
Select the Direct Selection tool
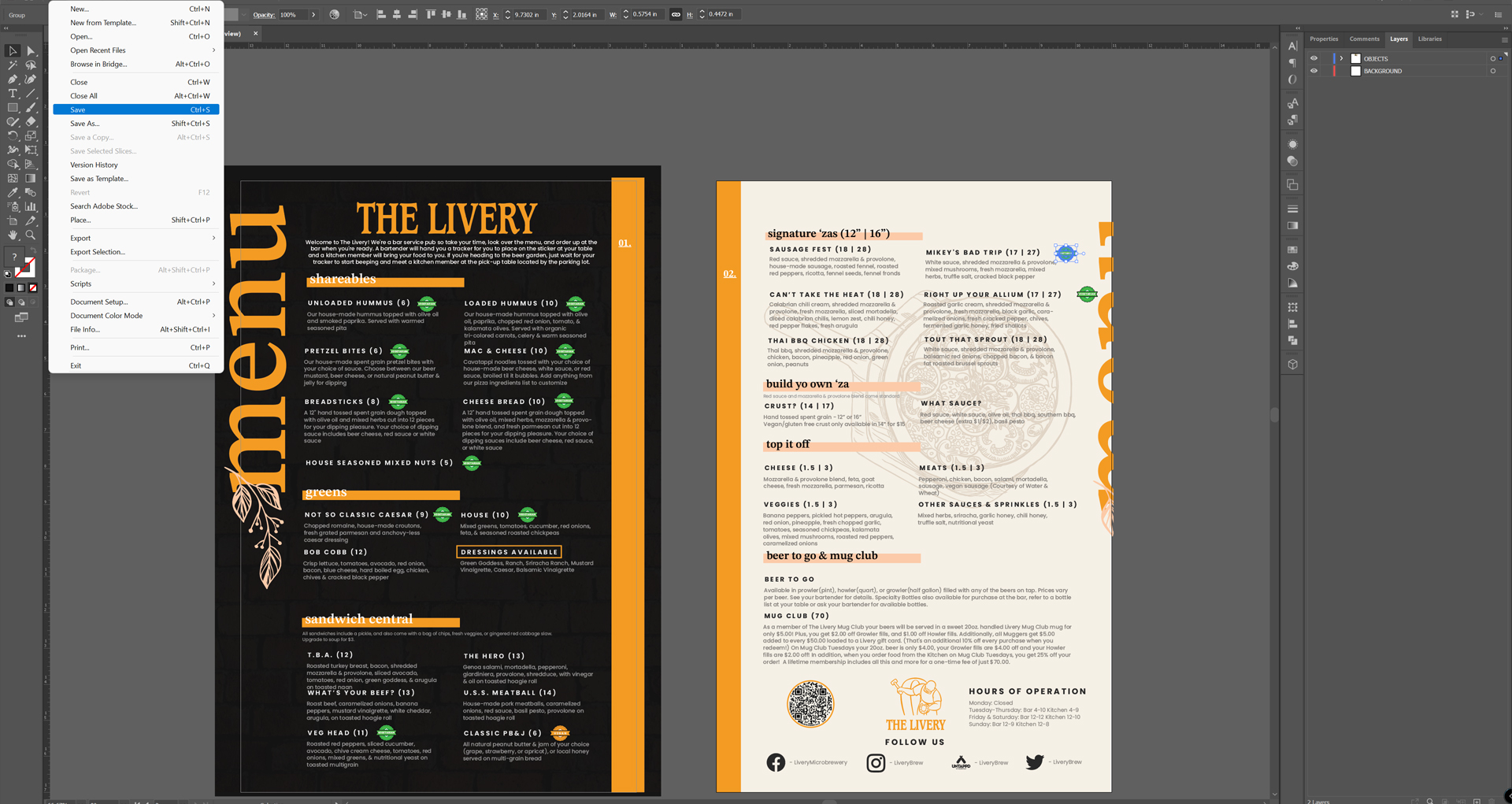(x=31, y=51)
